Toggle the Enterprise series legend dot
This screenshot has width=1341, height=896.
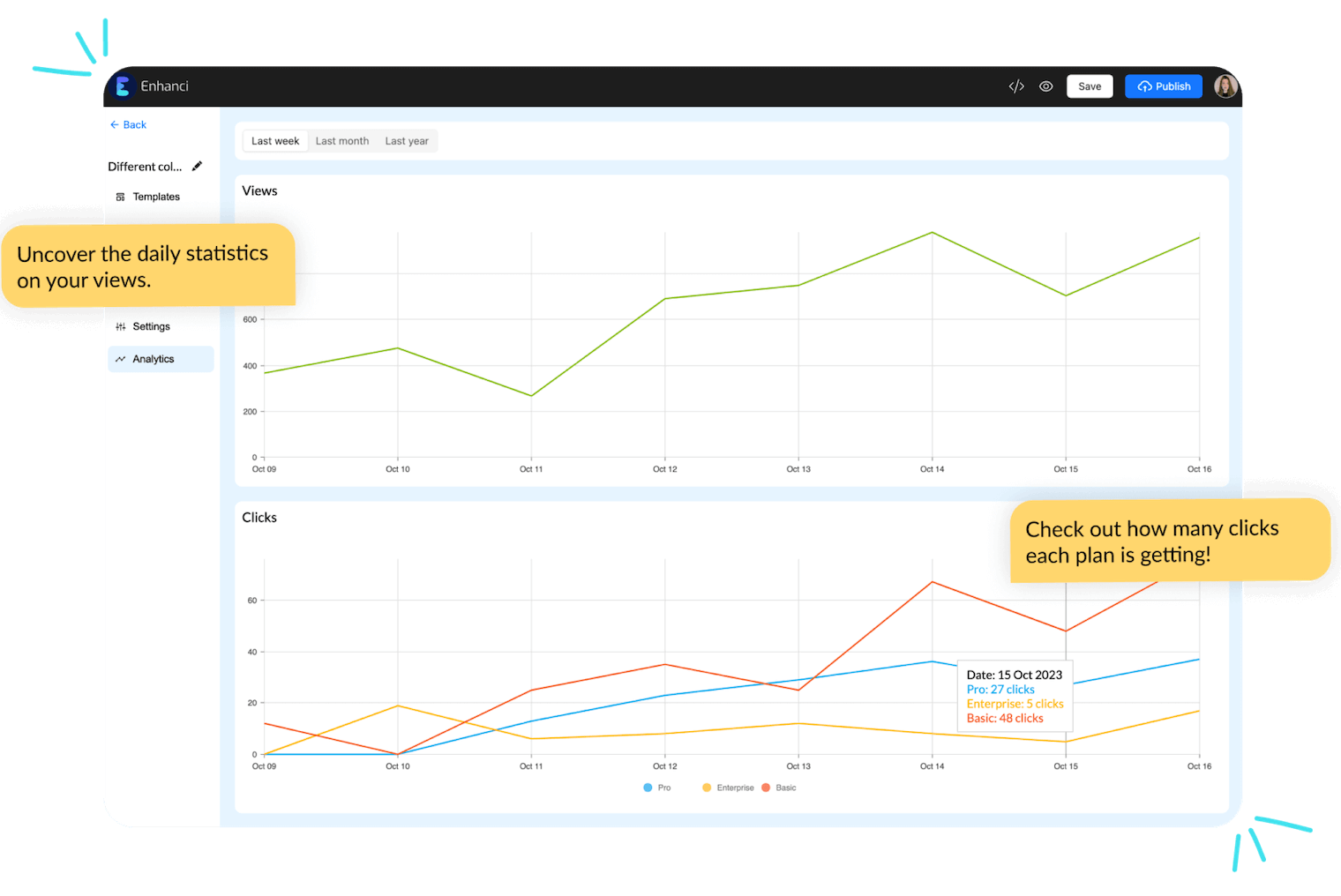707,788
